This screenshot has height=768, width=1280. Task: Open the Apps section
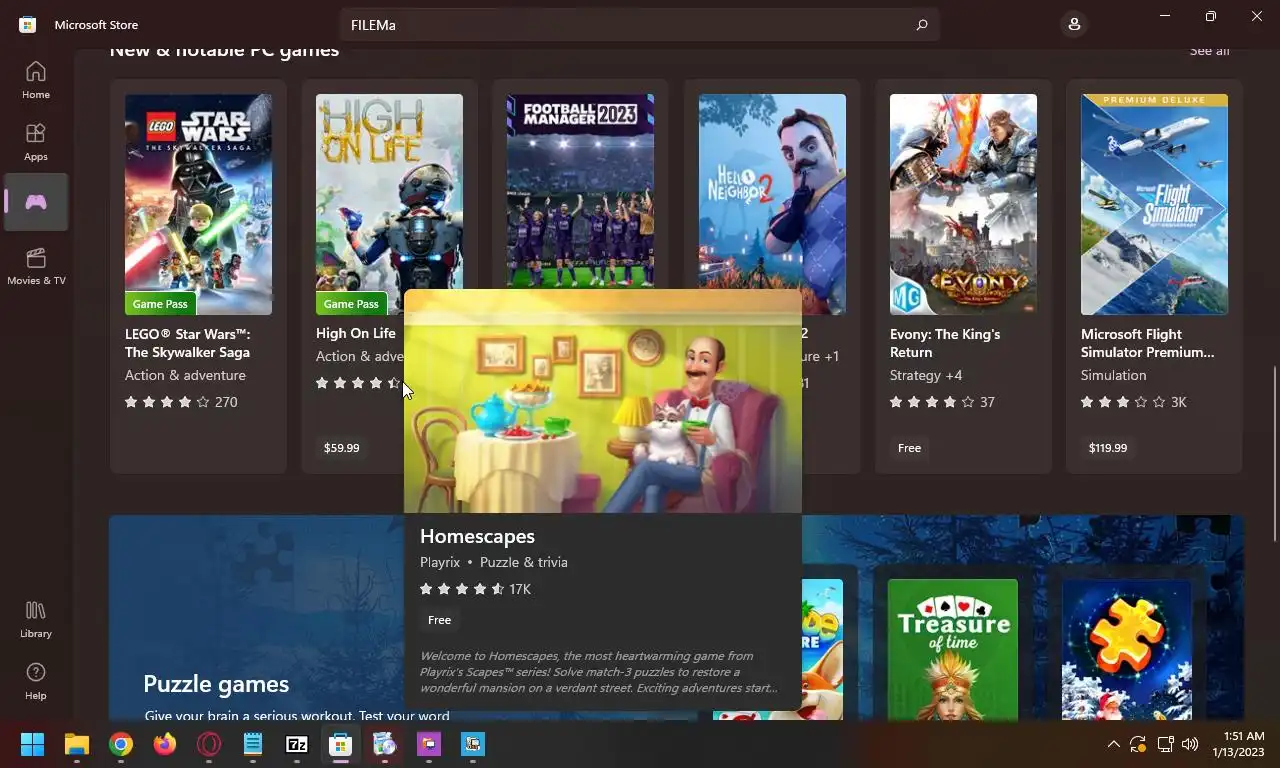36,142
